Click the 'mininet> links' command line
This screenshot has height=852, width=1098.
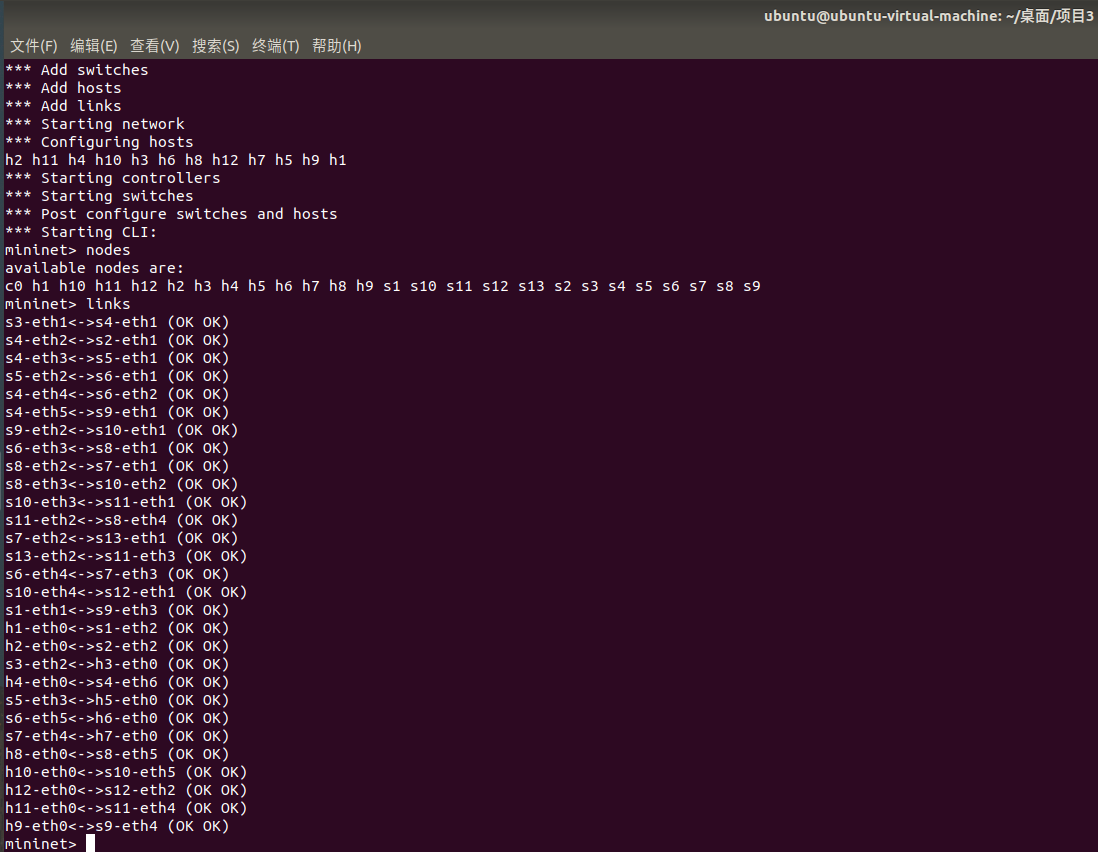68,304
